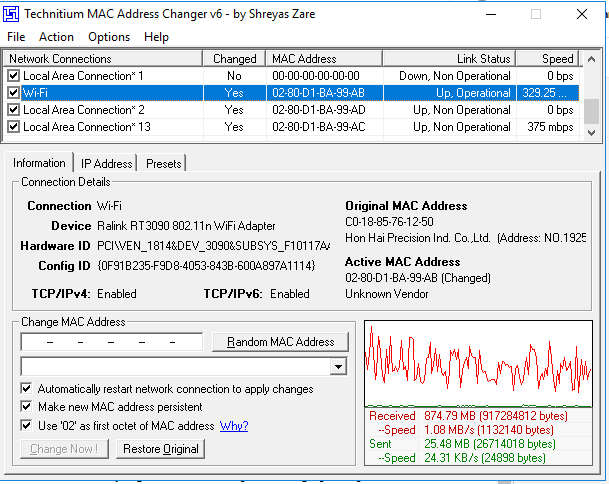
Task: Click the Config ID value
Action: [206, 266]
